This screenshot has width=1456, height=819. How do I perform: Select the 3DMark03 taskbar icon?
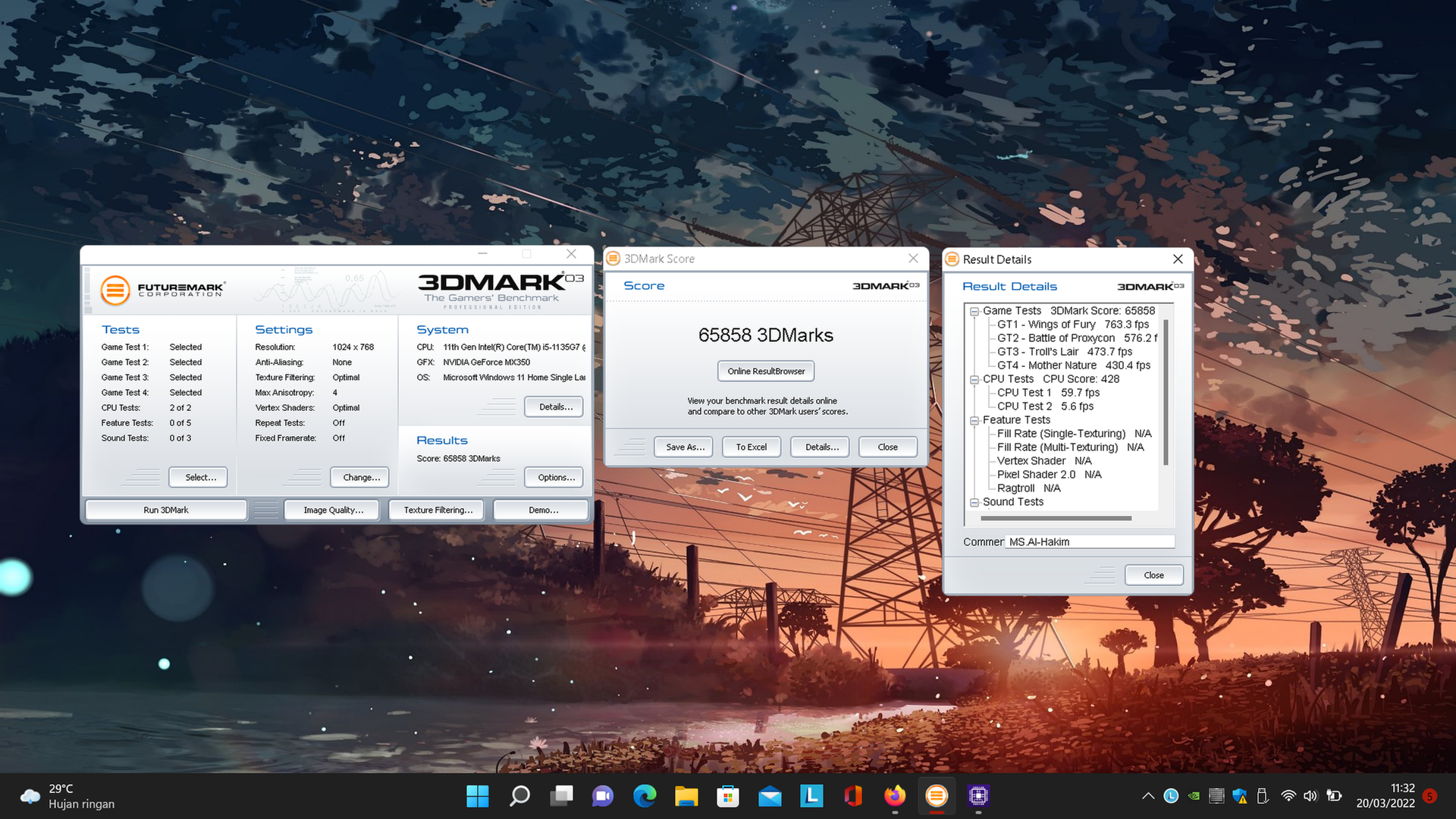(x=937, y=795)
